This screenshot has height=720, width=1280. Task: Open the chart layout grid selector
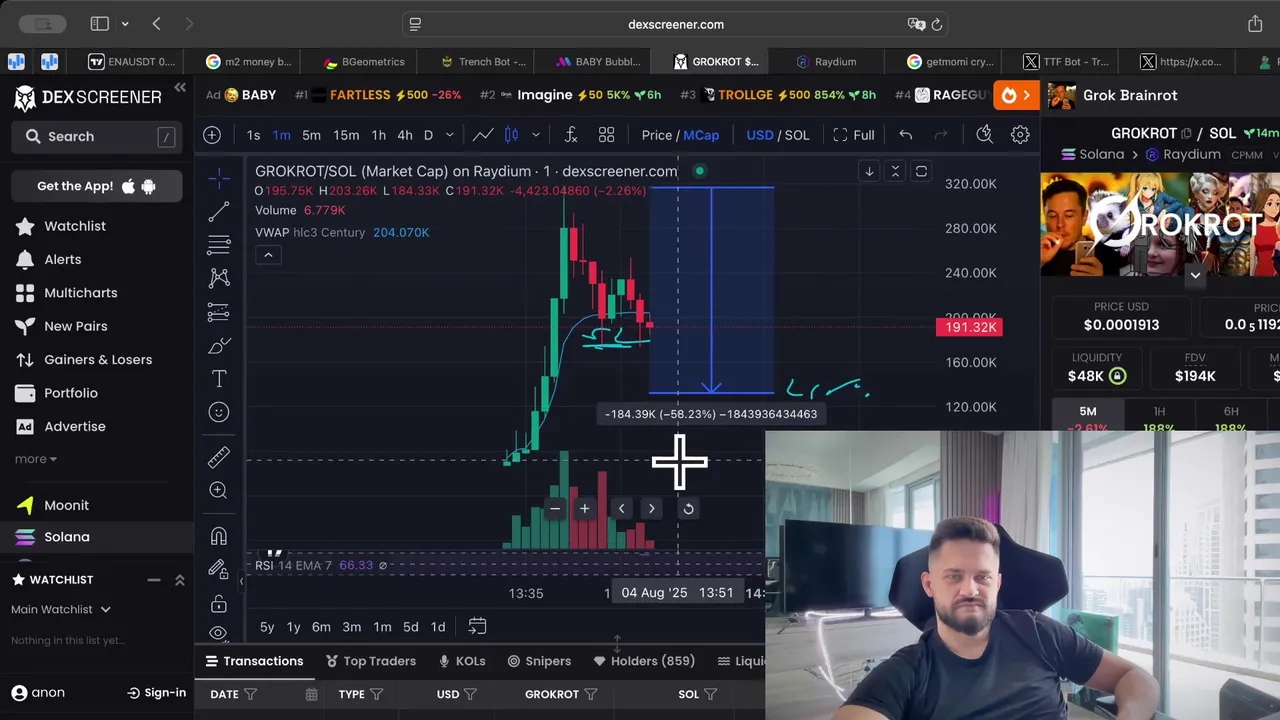(x=606, y=135)
